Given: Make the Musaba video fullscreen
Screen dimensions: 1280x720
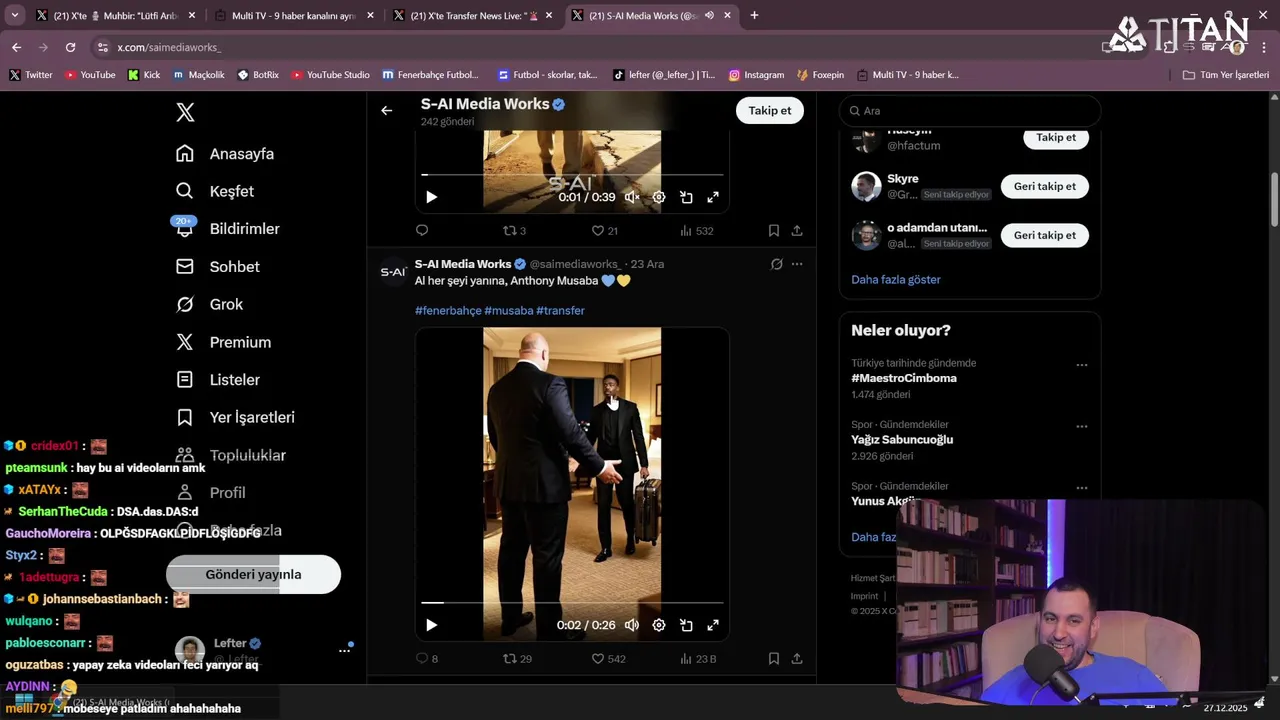Looking at the screenshot, I should (713, 625).
